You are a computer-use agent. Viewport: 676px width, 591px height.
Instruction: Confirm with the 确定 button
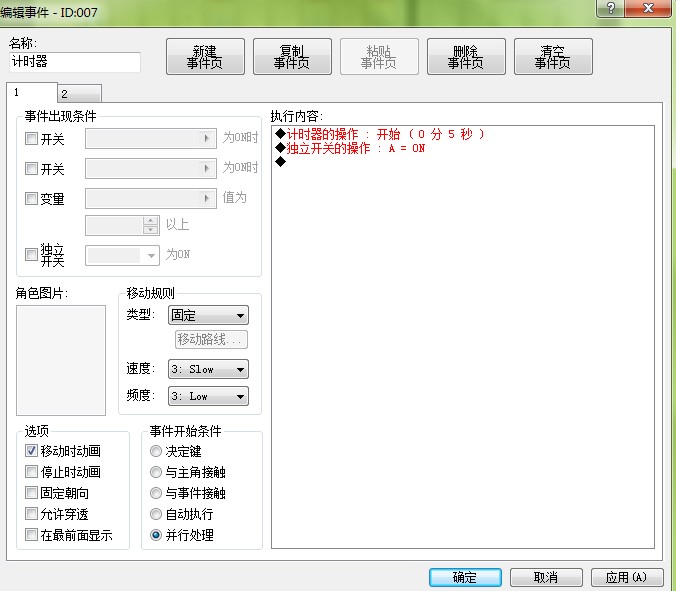(x=465, y=577)
